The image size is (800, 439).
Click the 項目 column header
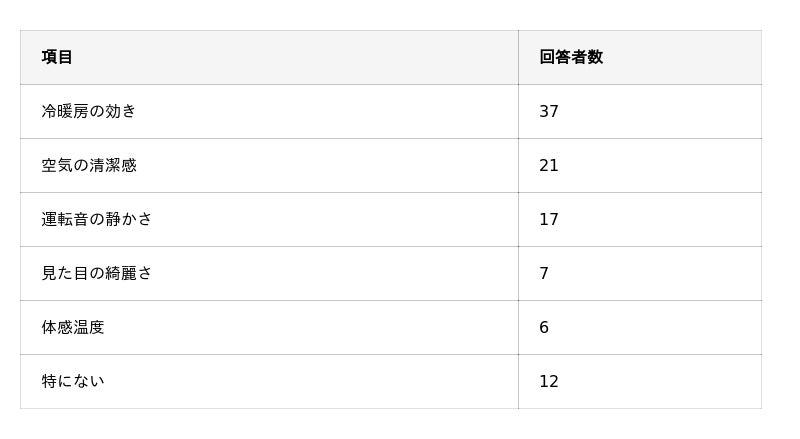tap(57, 57)
